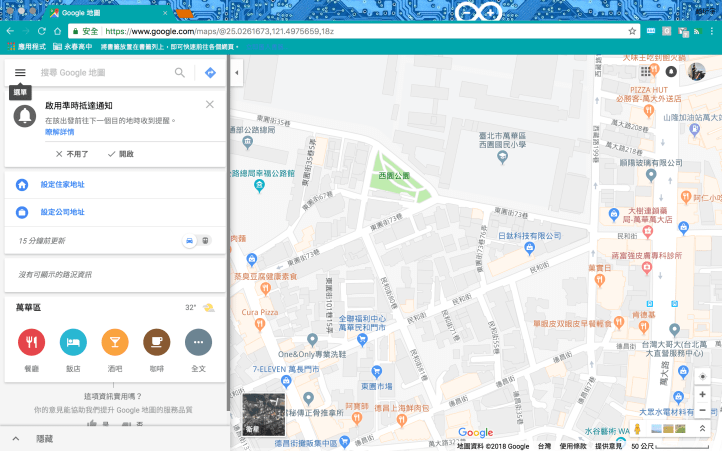This screenshot has width=722, height=451.
Task: Open Google account avatar
Action: [x=697, y=71]
